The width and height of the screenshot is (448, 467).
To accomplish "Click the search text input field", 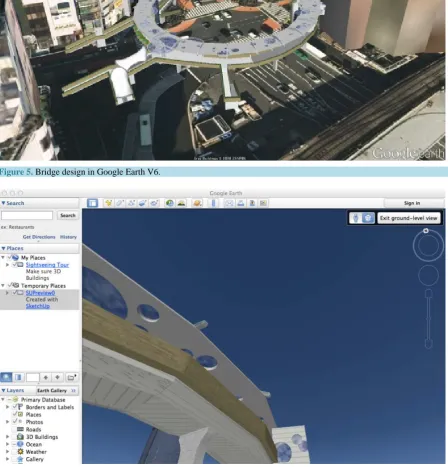I will (27, 215).
